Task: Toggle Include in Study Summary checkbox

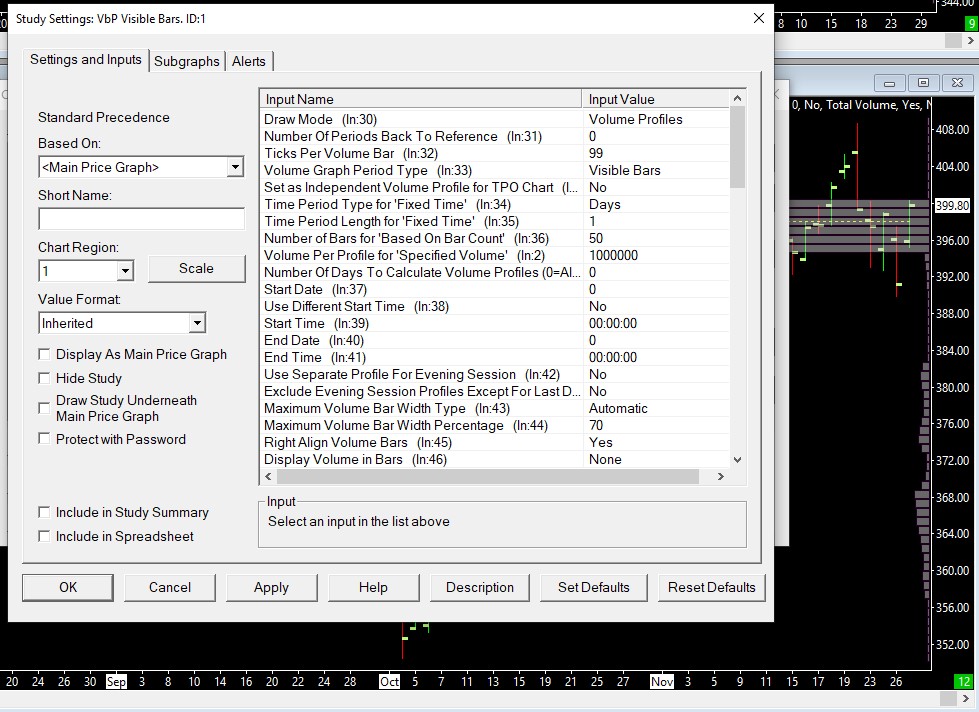Action: point(44,512)
